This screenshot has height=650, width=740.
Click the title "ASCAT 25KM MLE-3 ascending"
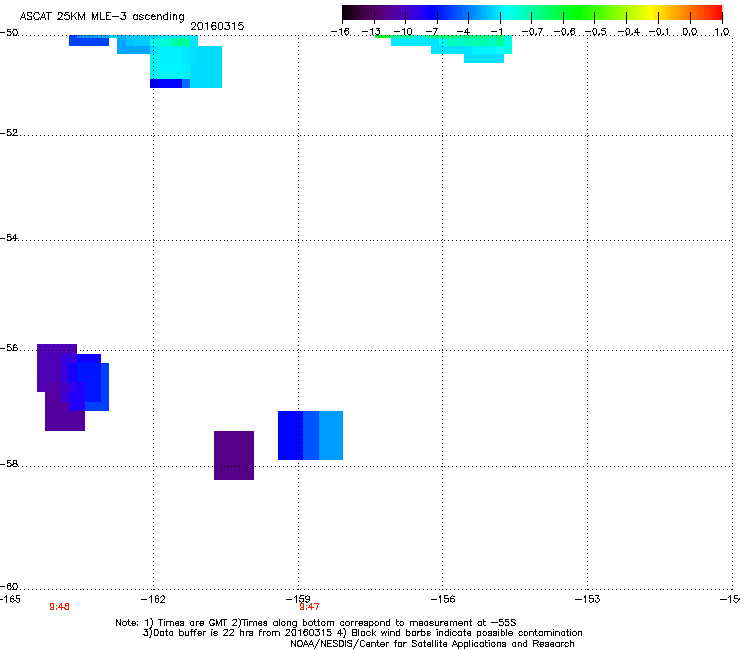pos(102,17)
